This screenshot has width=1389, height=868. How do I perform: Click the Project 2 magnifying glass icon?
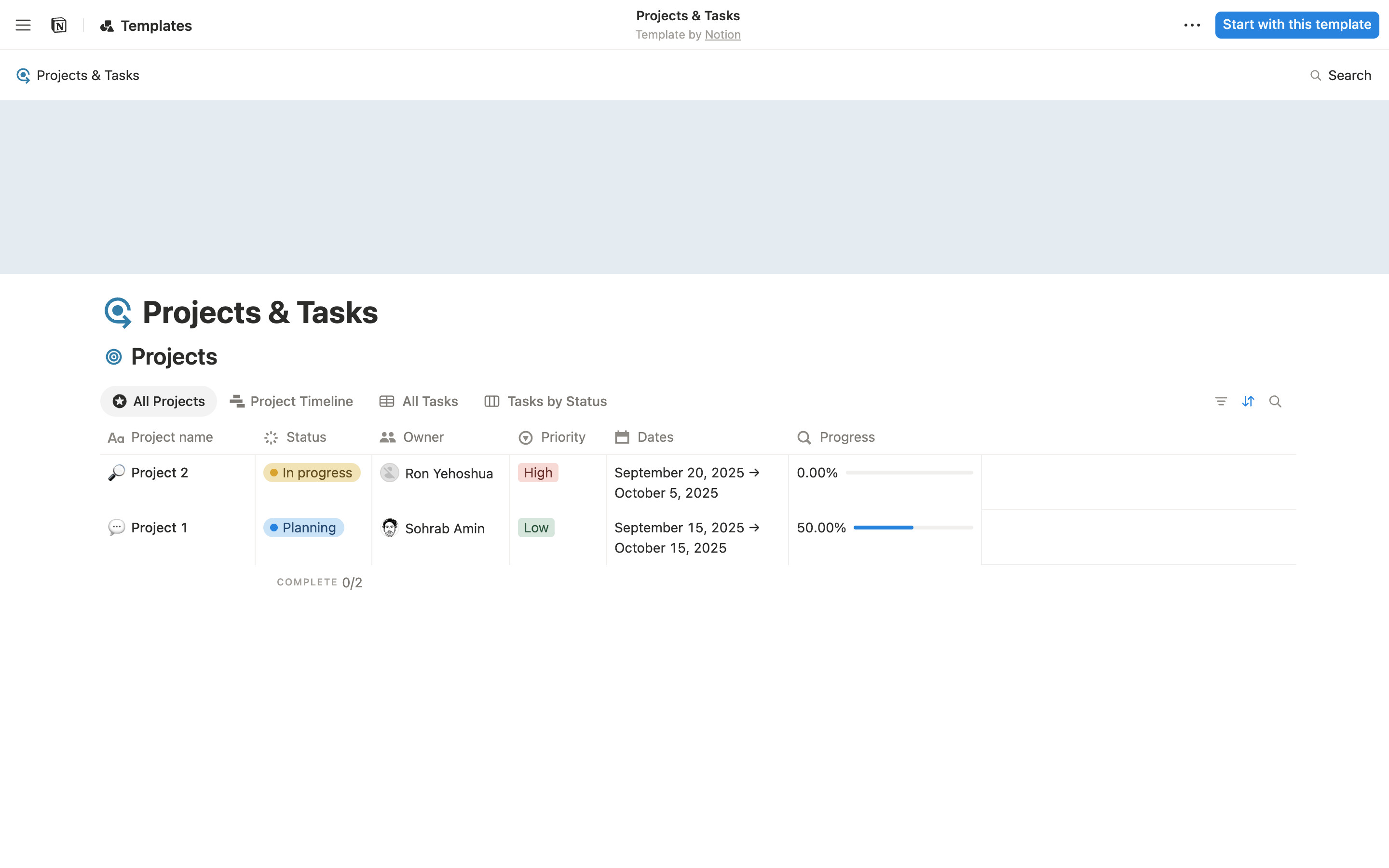point(117,473)
